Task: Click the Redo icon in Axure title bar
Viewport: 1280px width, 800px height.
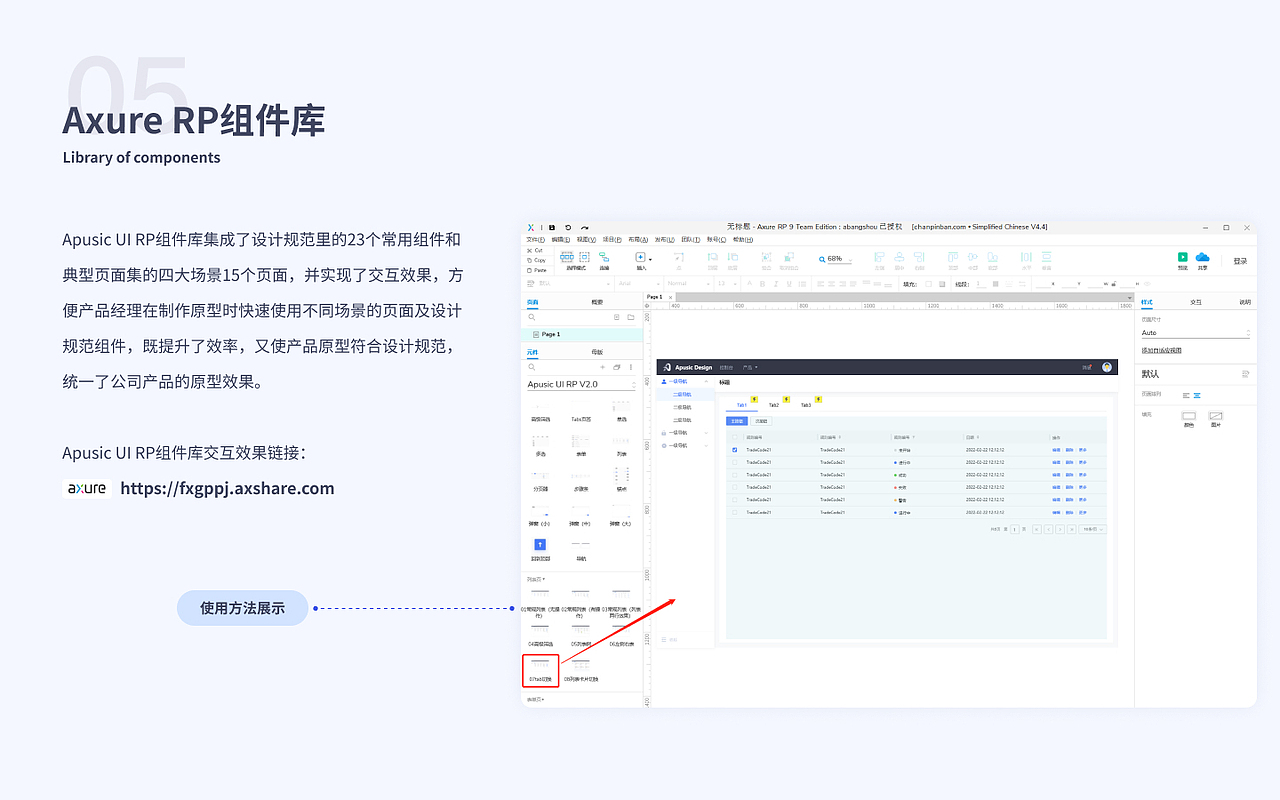Action: coord(585,228)
